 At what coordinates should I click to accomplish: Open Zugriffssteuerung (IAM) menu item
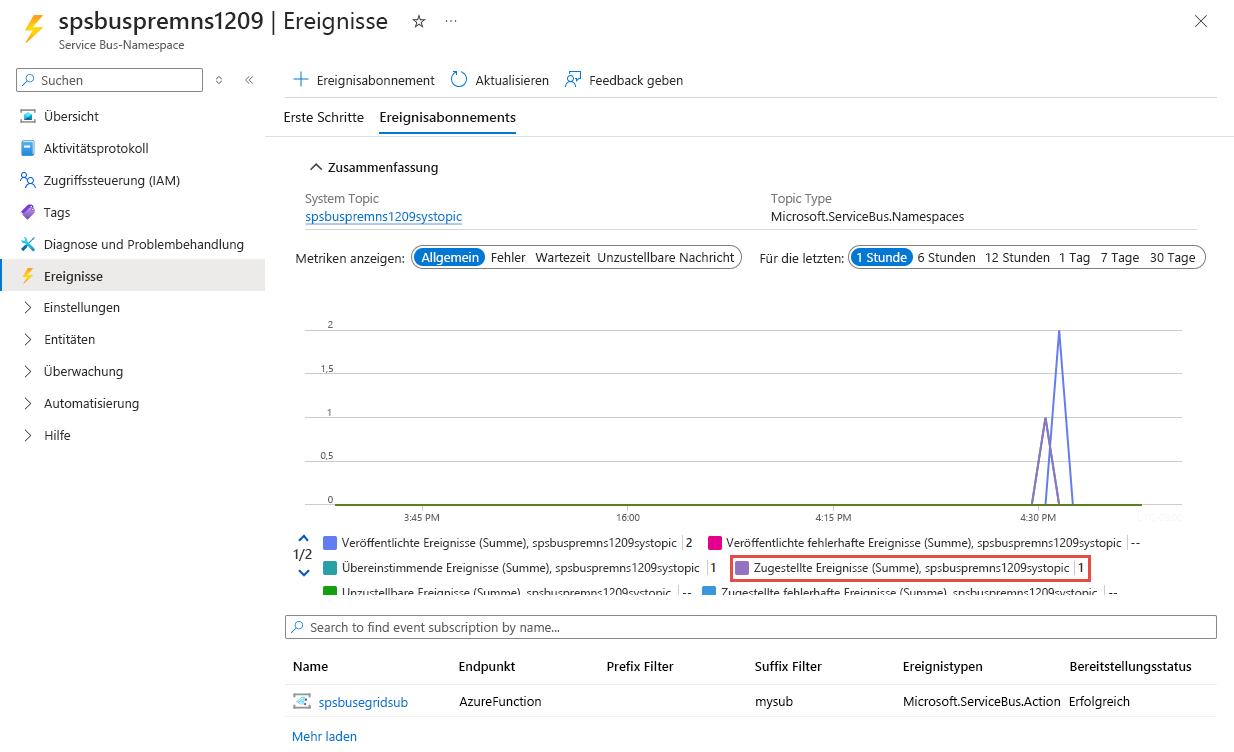pyautogui.click(x=112, y=180)
